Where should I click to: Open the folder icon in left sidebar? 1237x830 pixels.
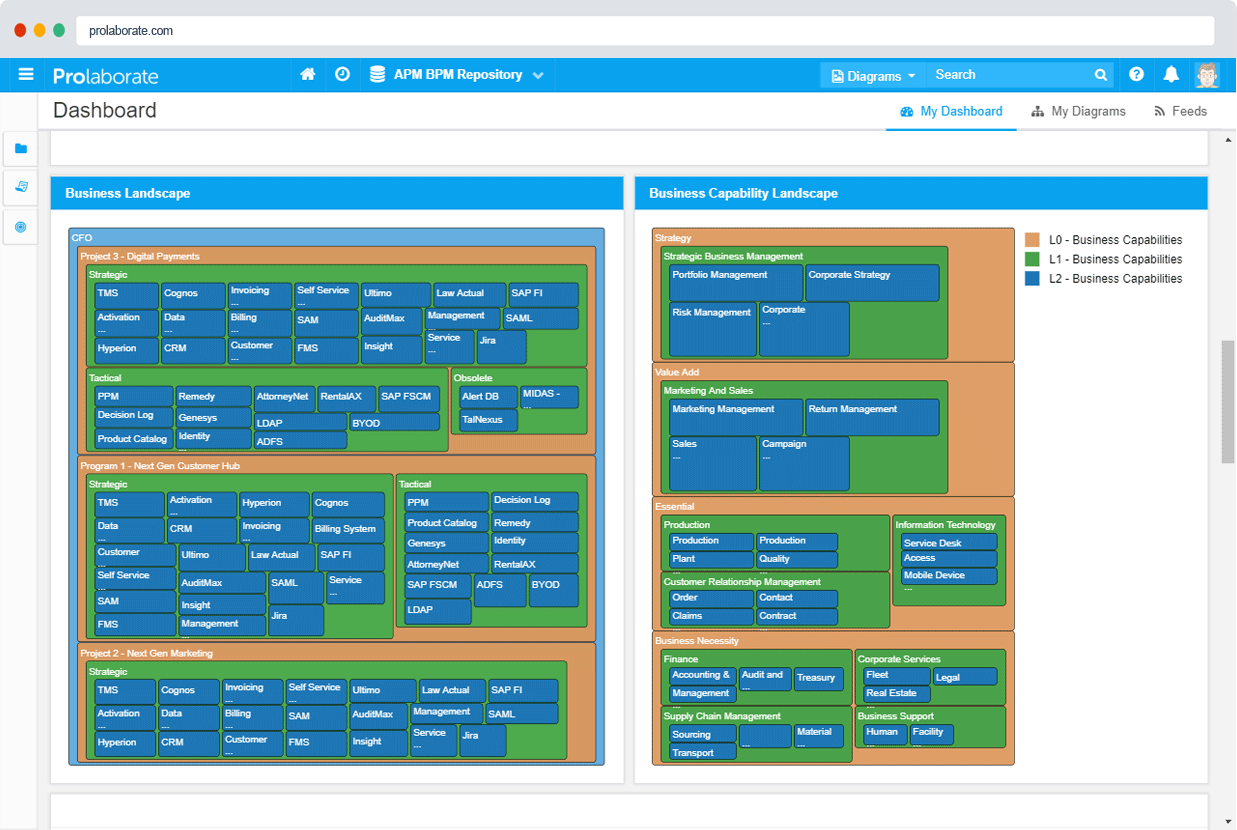click(21, 149)
